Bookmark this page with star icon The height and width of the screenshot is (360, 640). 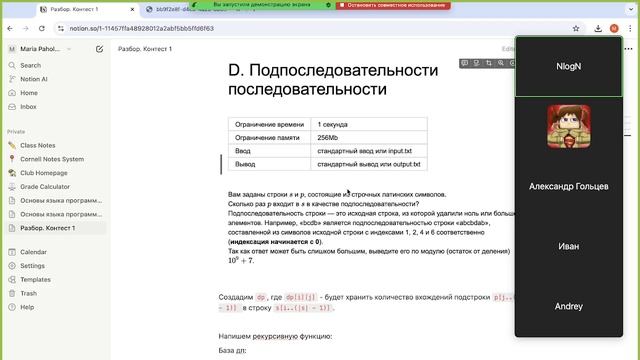[576, 29]
